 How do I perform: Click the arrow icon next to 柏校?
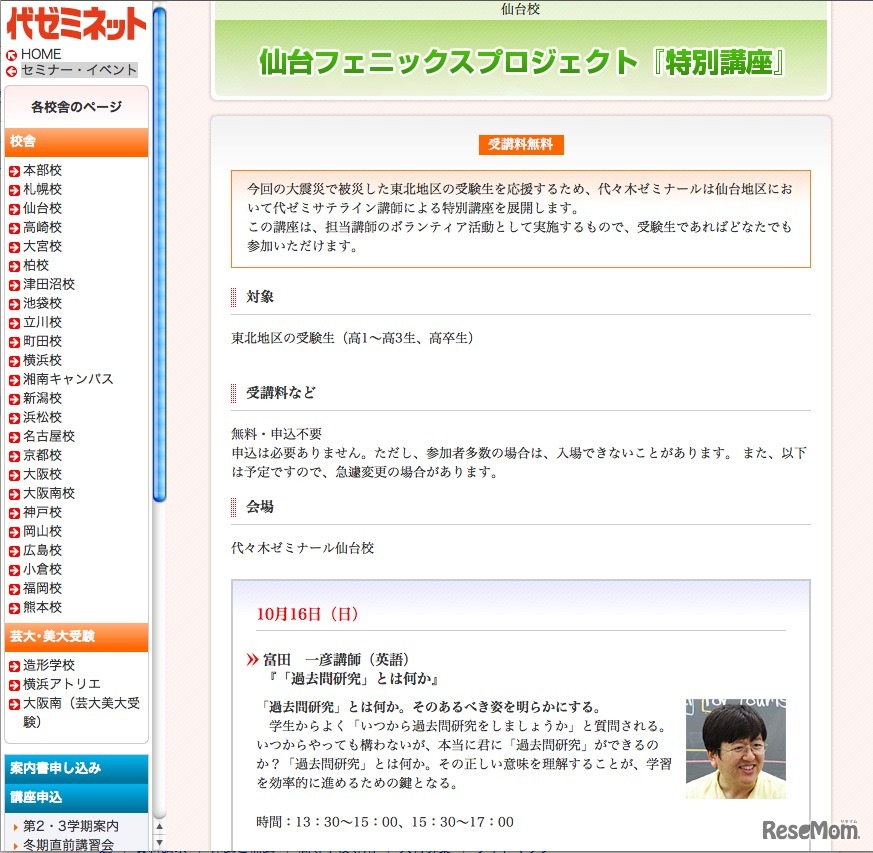14,266
